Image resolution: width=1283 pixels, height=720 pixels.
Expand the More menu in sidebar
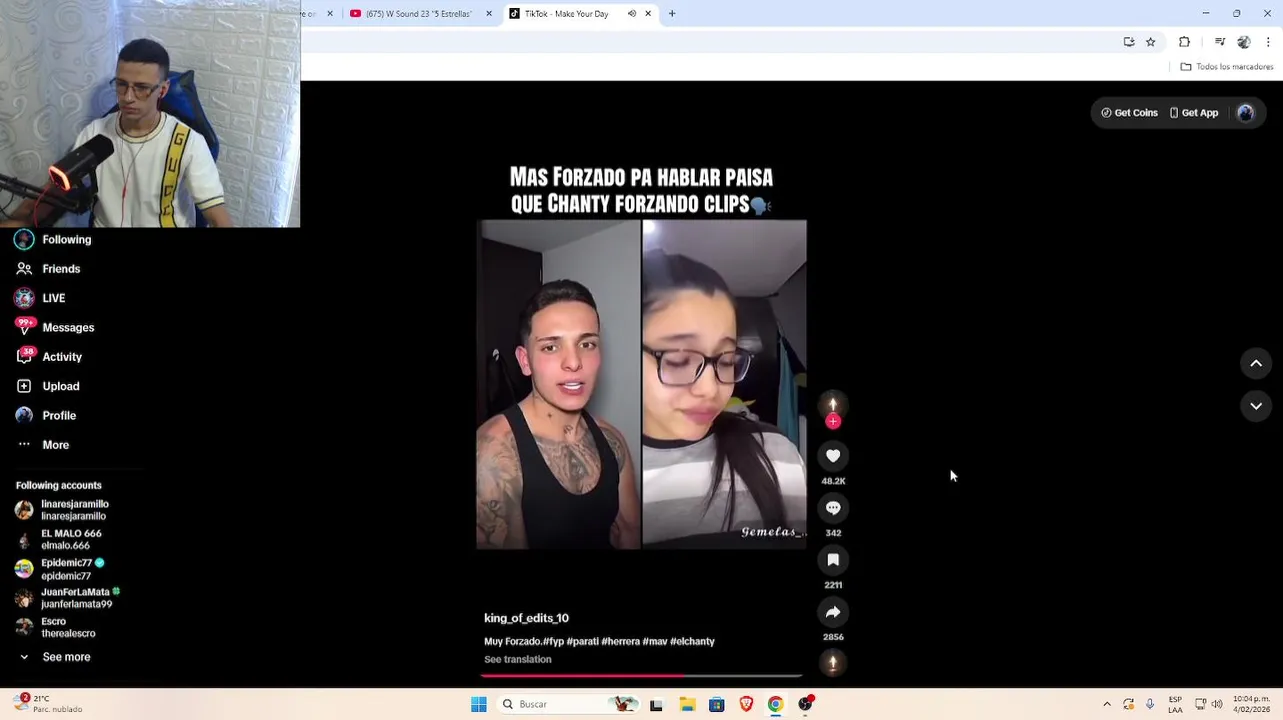click(43, 445)
